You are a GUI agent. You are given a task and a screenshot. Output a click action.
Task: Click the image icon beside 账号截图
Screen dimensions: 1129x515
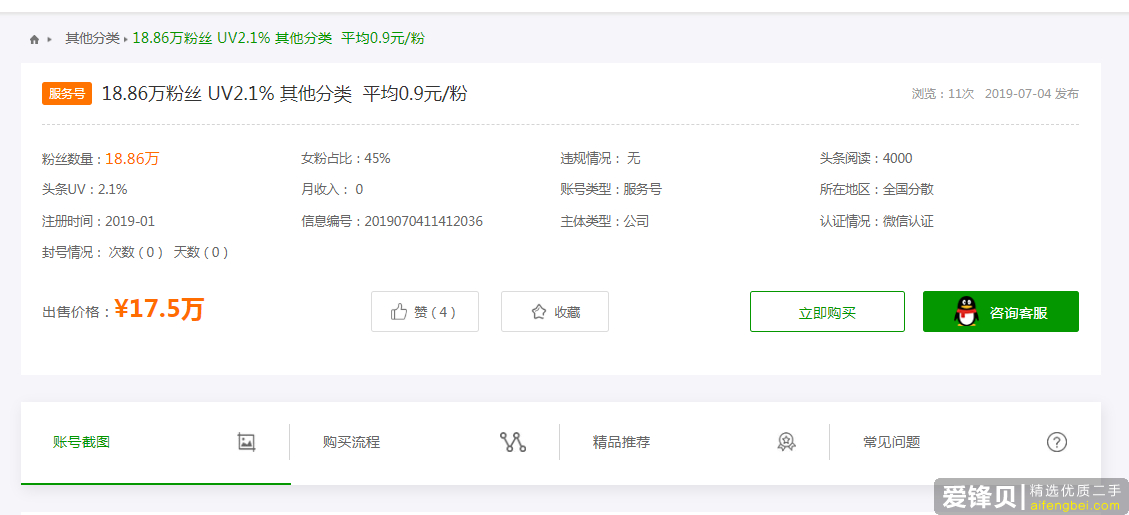point(247,442)
